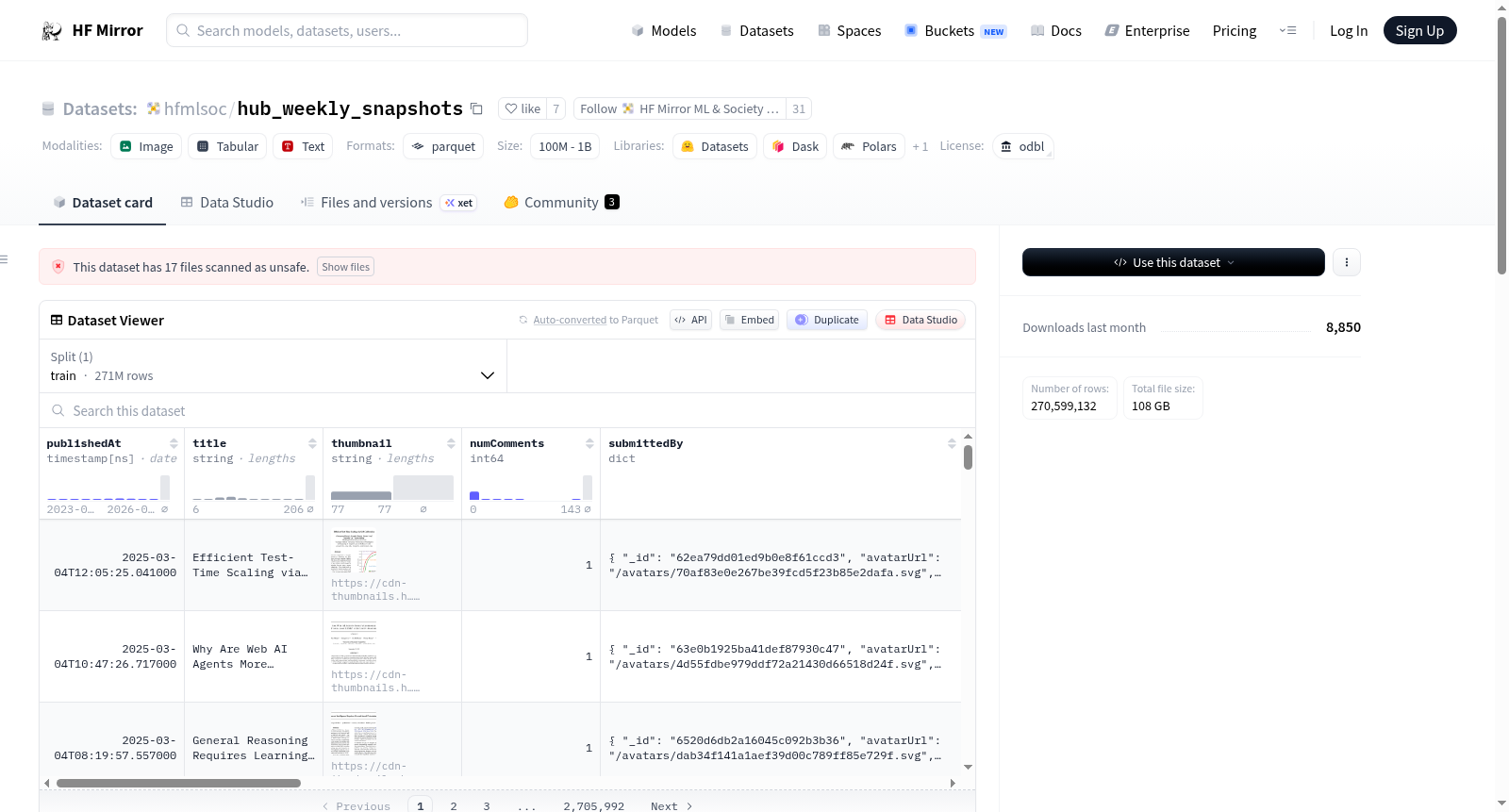Viewport: 1509px width, 812px height.
Task: Go to page 2 of the viewer
Action: (454, 805)
